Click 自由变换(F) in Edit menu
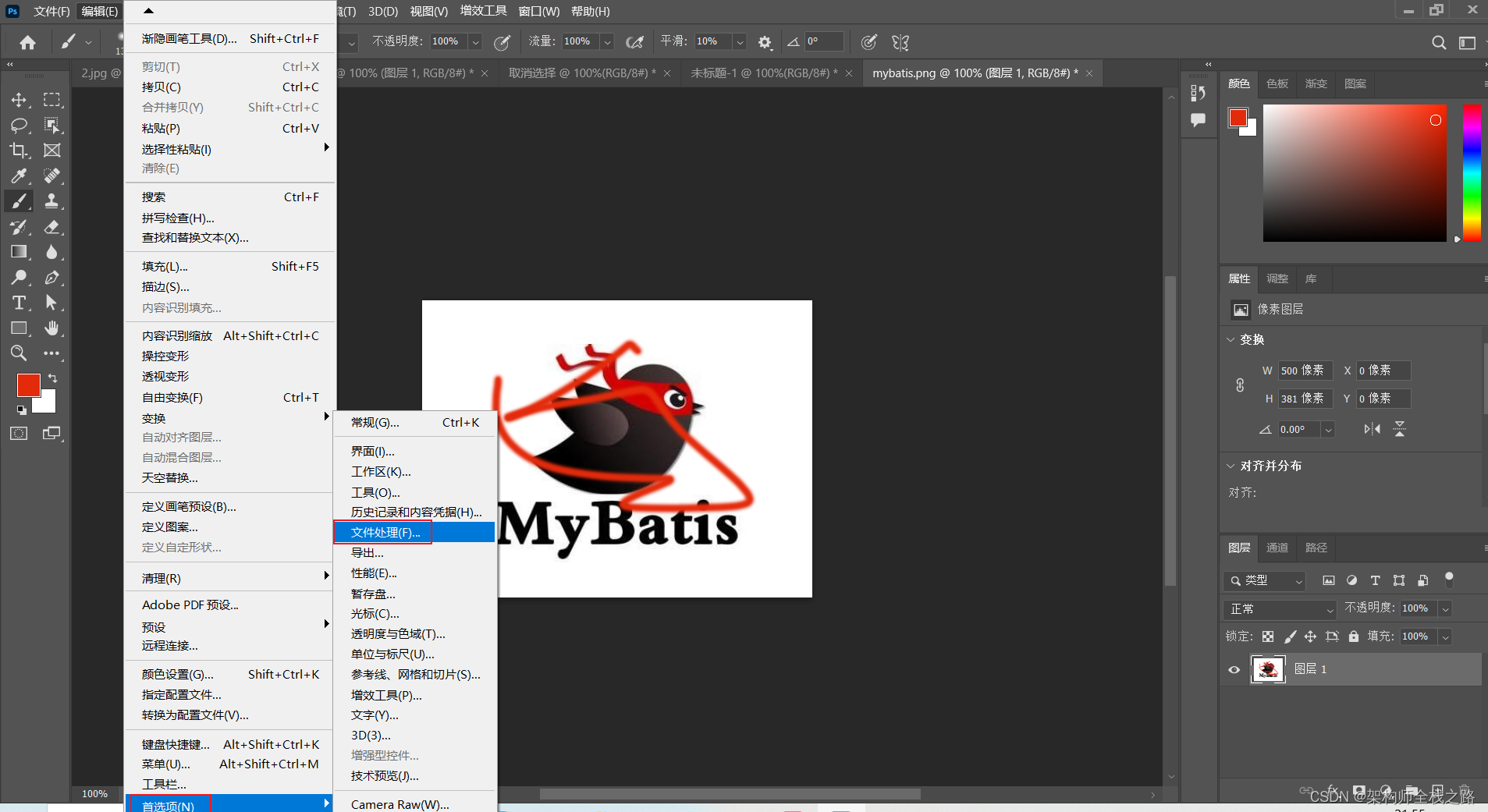Viewport: 1488px width, 812px height. click(230, 397)
